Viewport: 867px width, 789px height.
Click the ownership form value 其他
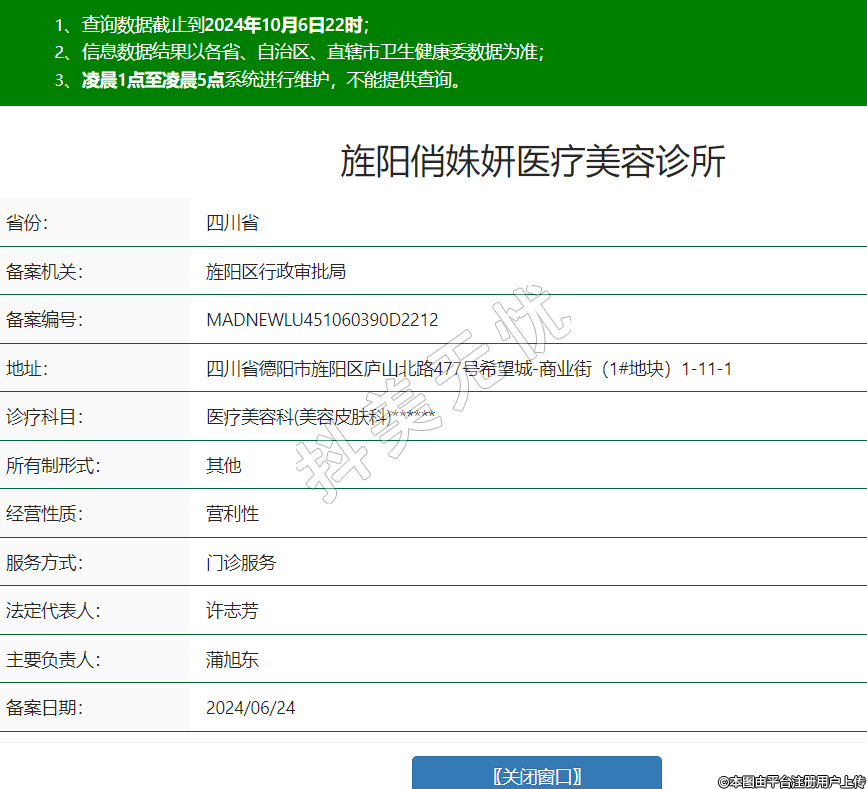pyautogui.click(x=224, y=465)
